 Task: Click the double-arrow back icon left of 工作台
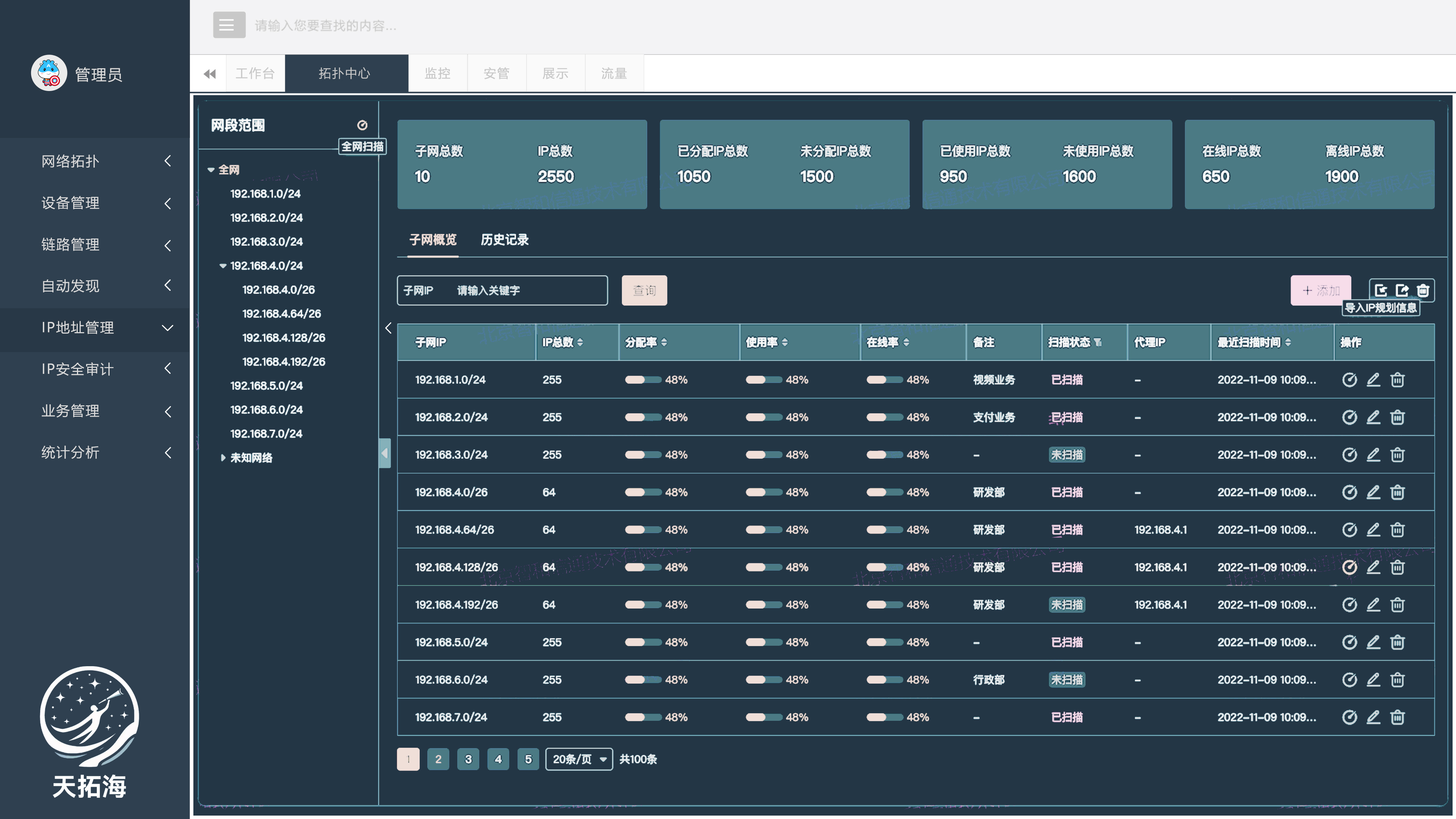(210, 74)
